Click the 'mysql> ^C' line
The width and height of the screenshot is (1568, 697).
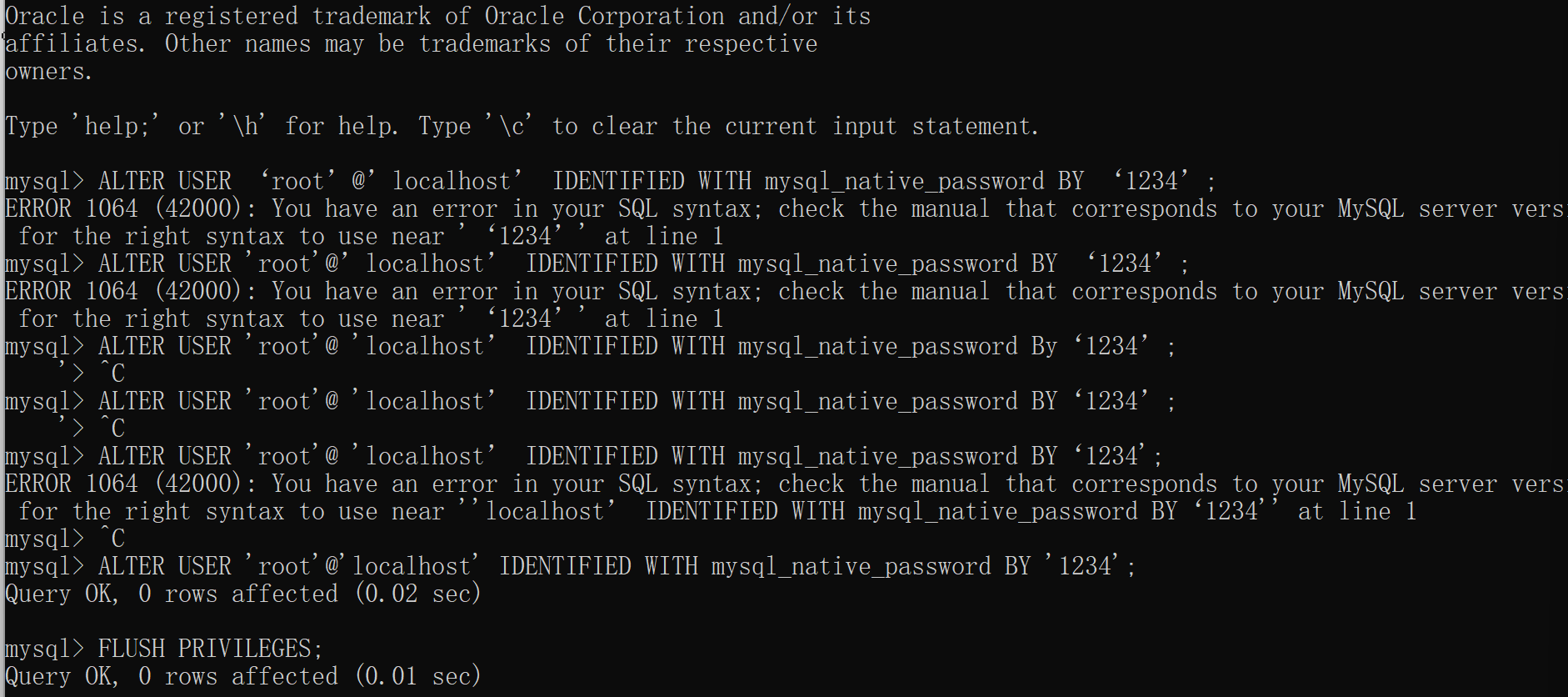coord(65,539)
